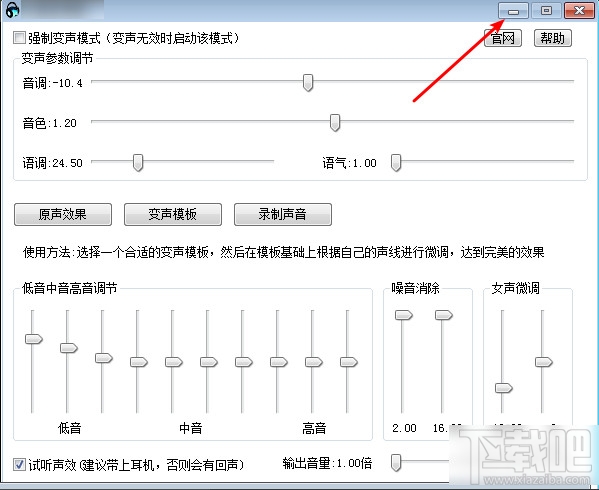The width and height of the screenshot is (599, 490).
Task: Click the second equalizer slider above 低音
Action: click(69, 348)
